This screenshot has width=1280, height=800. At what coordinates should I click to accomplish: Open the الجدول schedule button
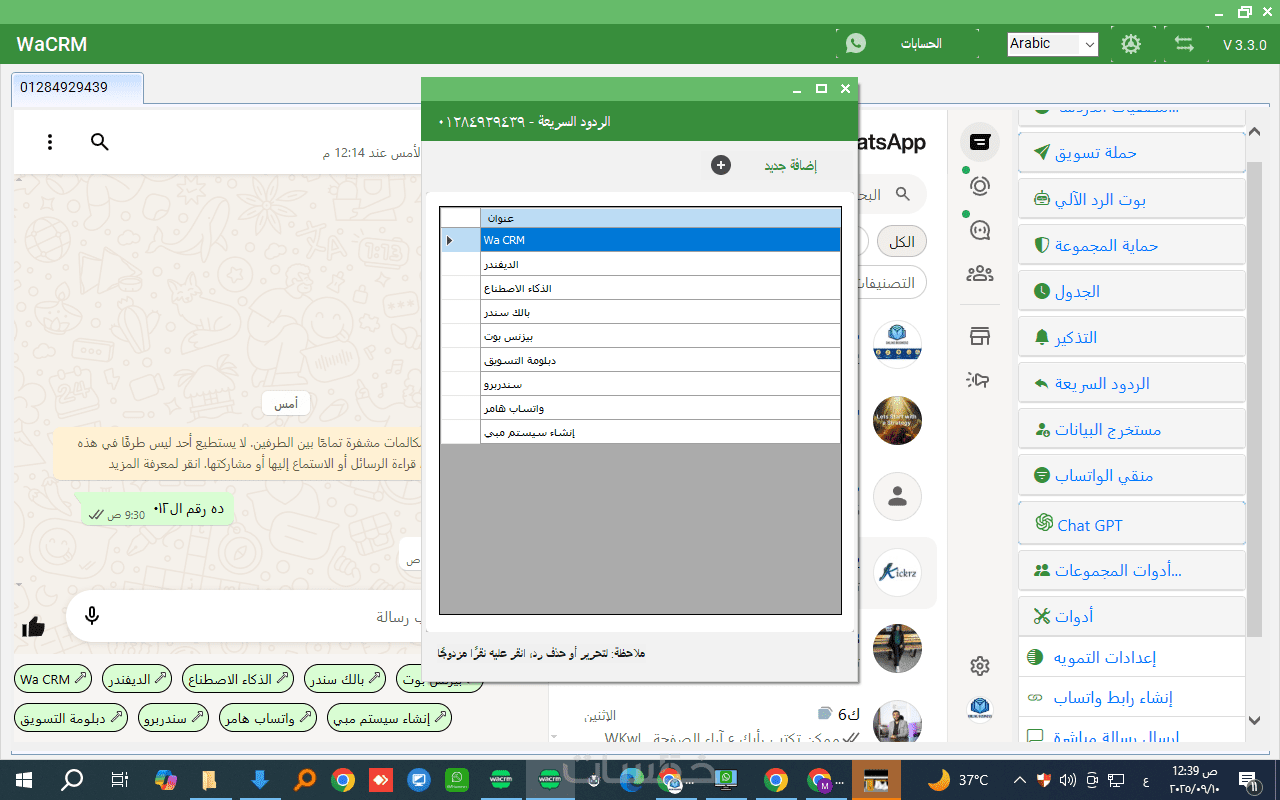point(1132,291)
